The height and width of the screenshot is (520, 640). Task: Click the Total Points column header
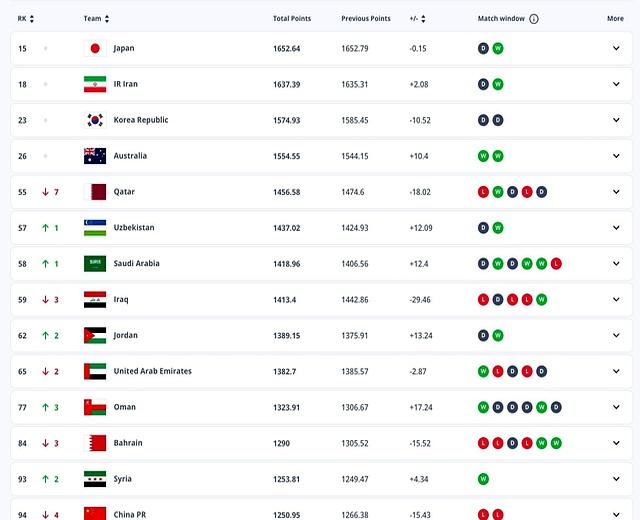coord(292,19)
